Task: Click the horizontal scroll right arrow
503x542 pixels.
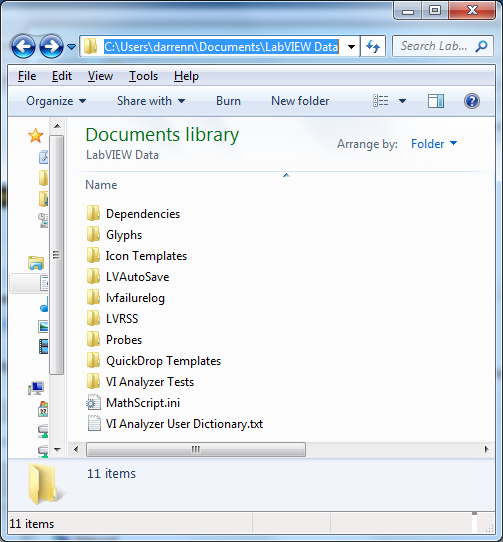Action: point(486,449)
